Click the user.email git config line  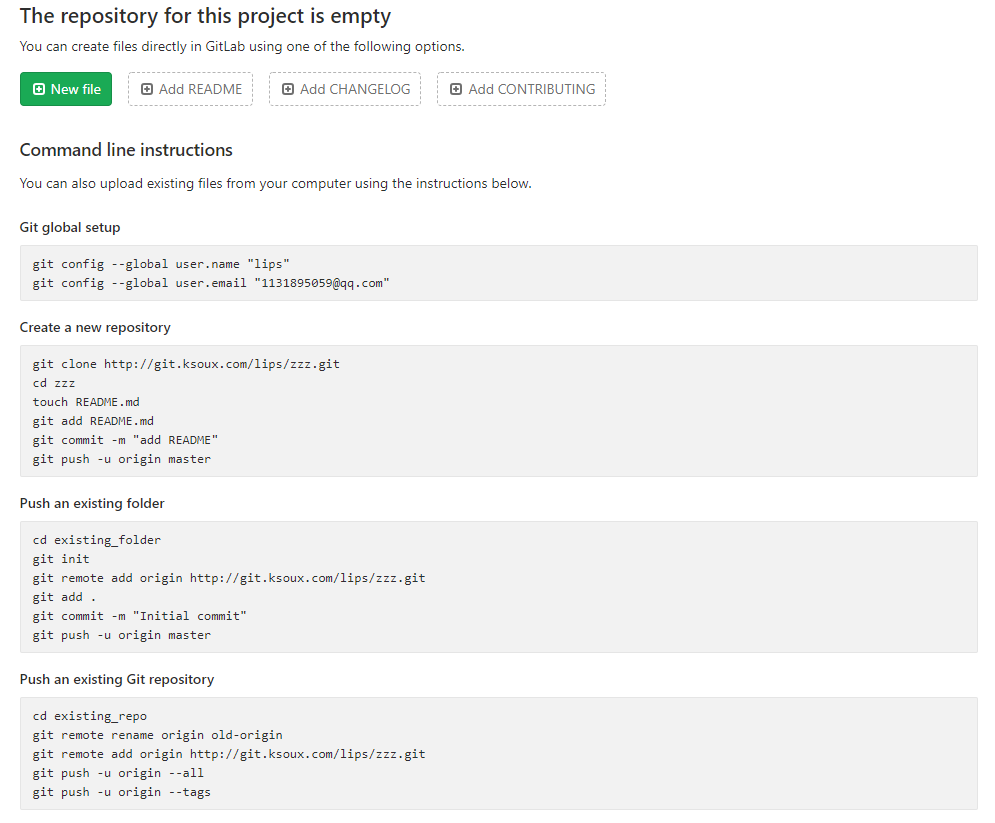coord(211,283)
